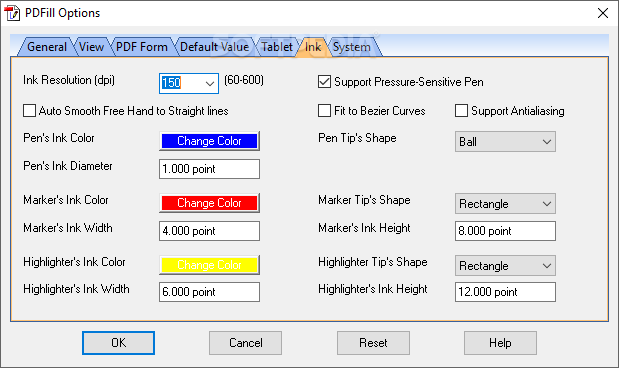Click the '(60-600)' range hint text
This screenshot has height=368, width=619.
(244, 80)
